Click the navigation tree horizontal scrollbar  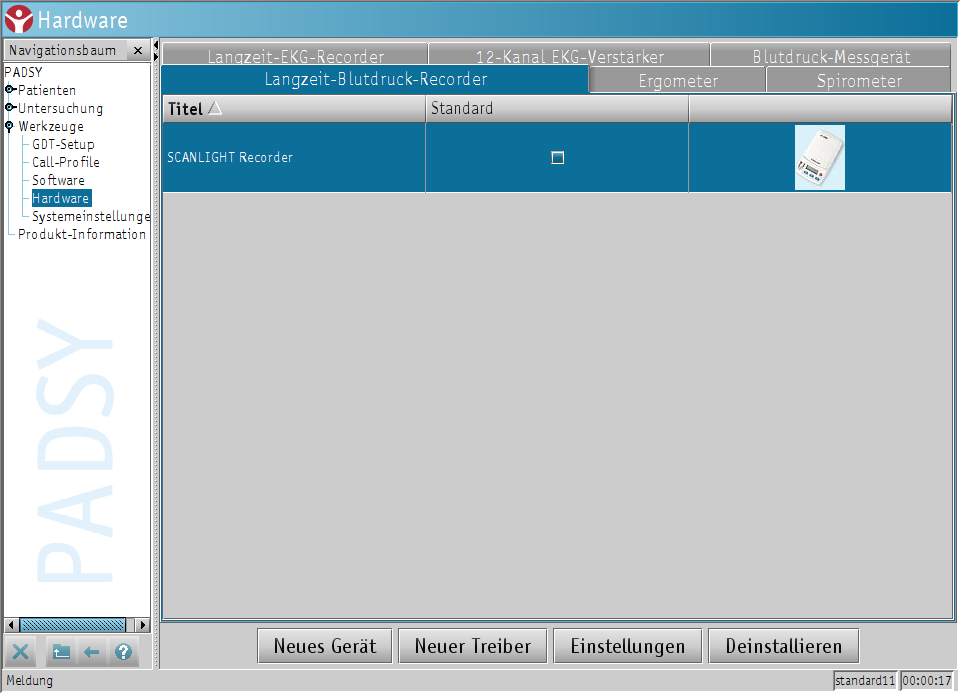[x=74, y=625]
